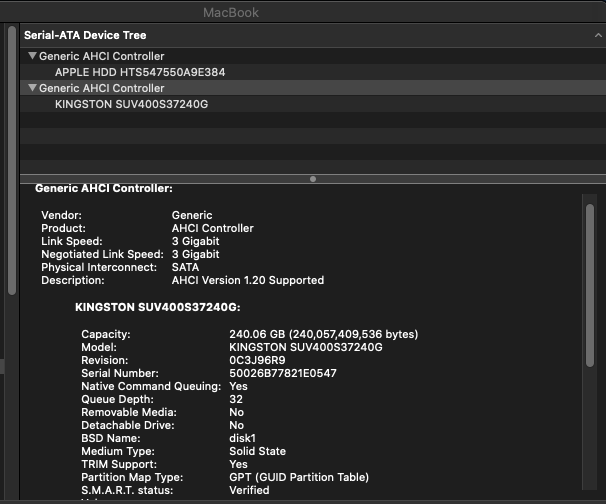Click the Model value KINGSTON SUV400S37240G
The width and height of the screenshot is (606, 504).
(306, 347)
